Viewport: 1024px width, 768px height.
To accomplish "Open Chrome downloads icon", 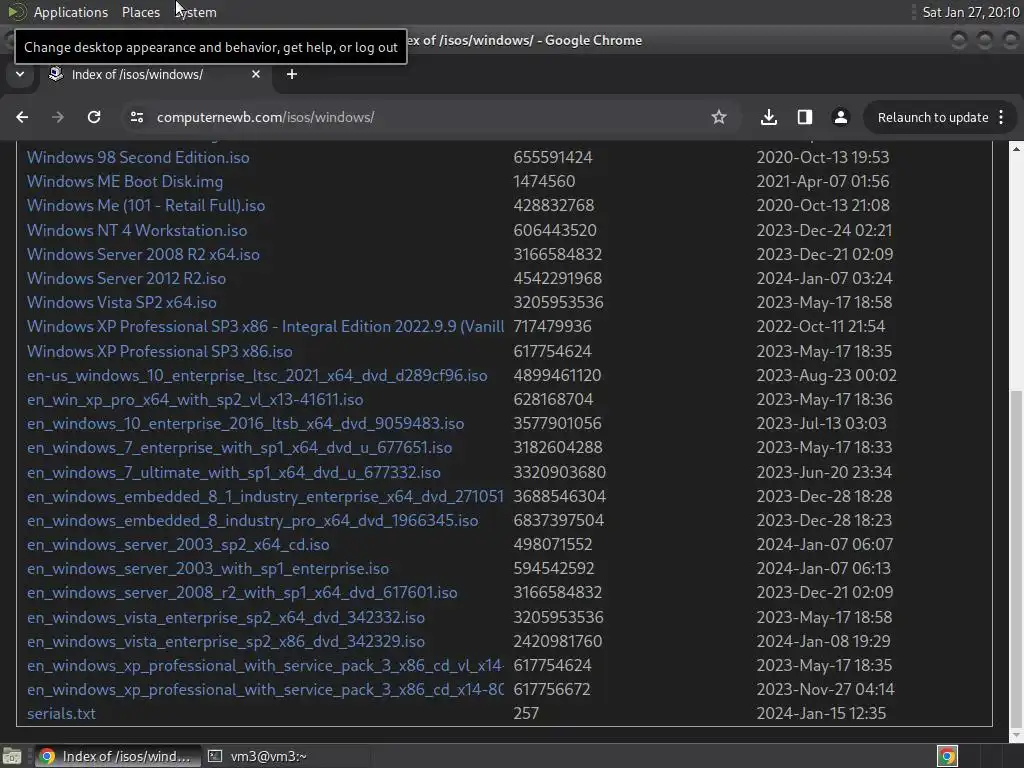I will click(x=769, y=117).
